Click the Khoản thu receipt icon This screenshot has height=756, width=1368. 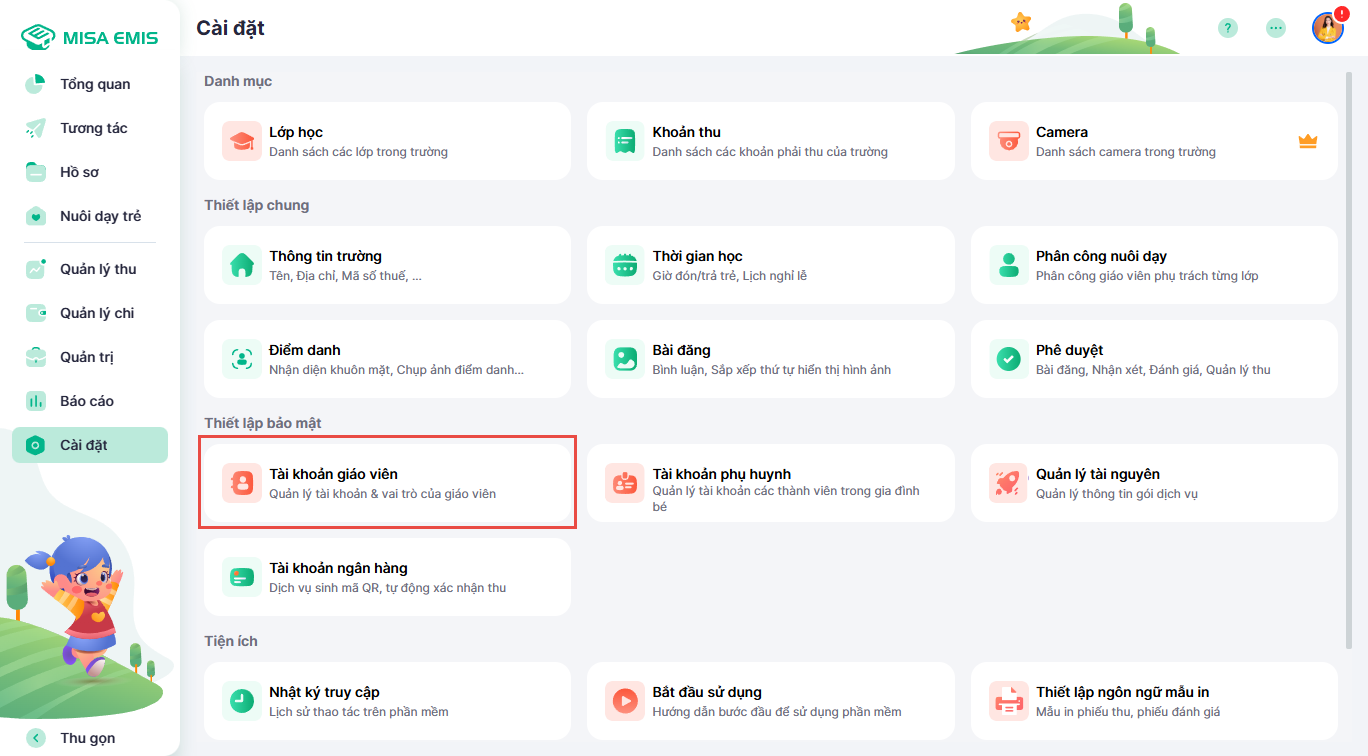point(625,141)
